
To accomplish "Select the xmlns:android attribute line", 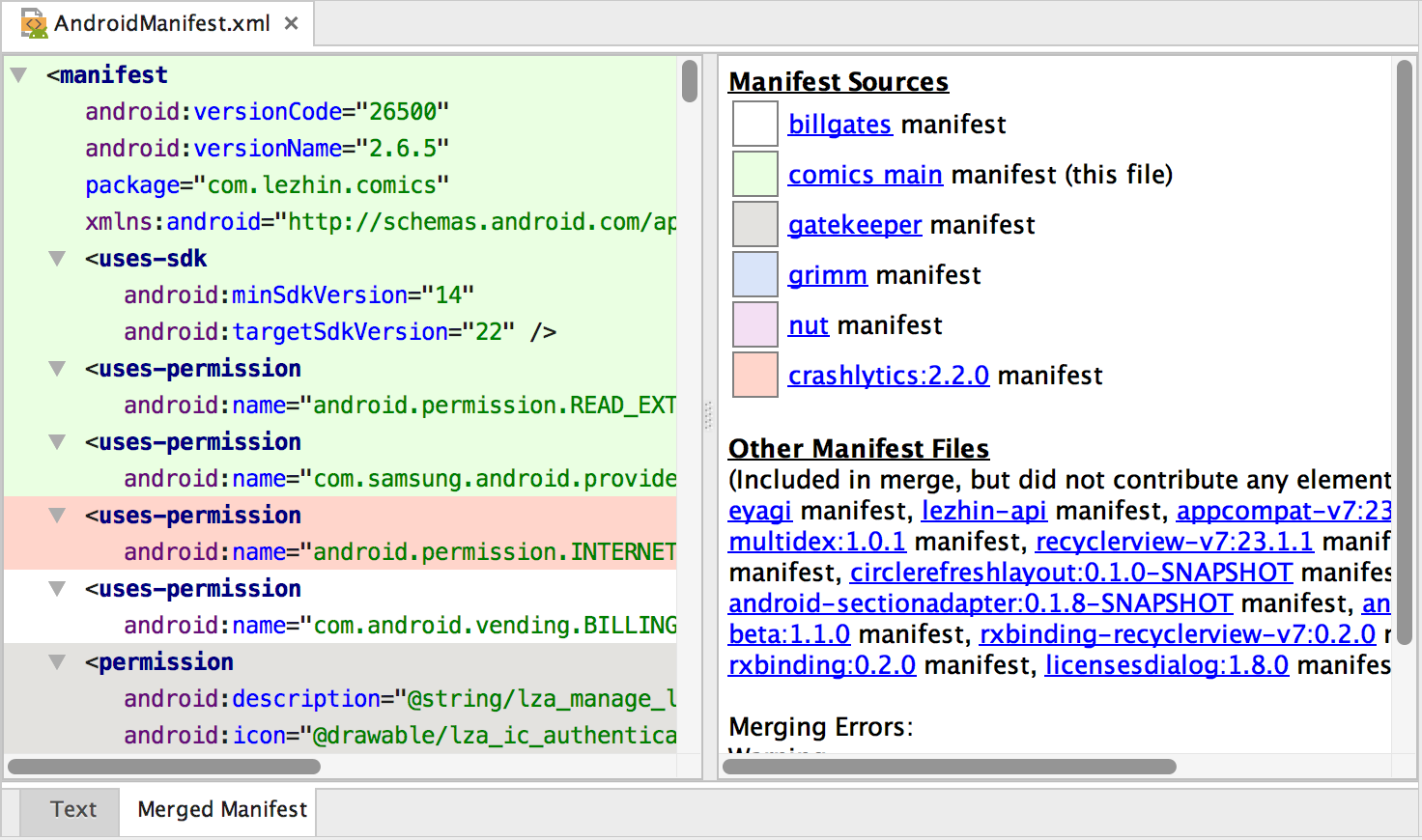I will tap(381, 221).
